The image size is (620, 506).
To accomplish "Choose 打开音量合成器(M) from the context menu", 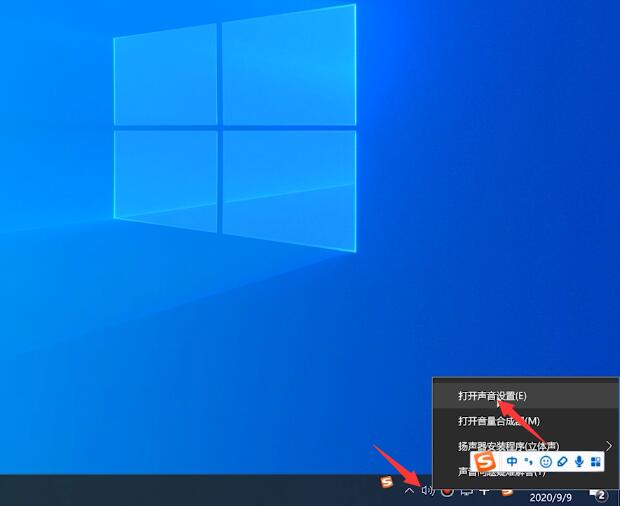I will click(x=526, y=421).
